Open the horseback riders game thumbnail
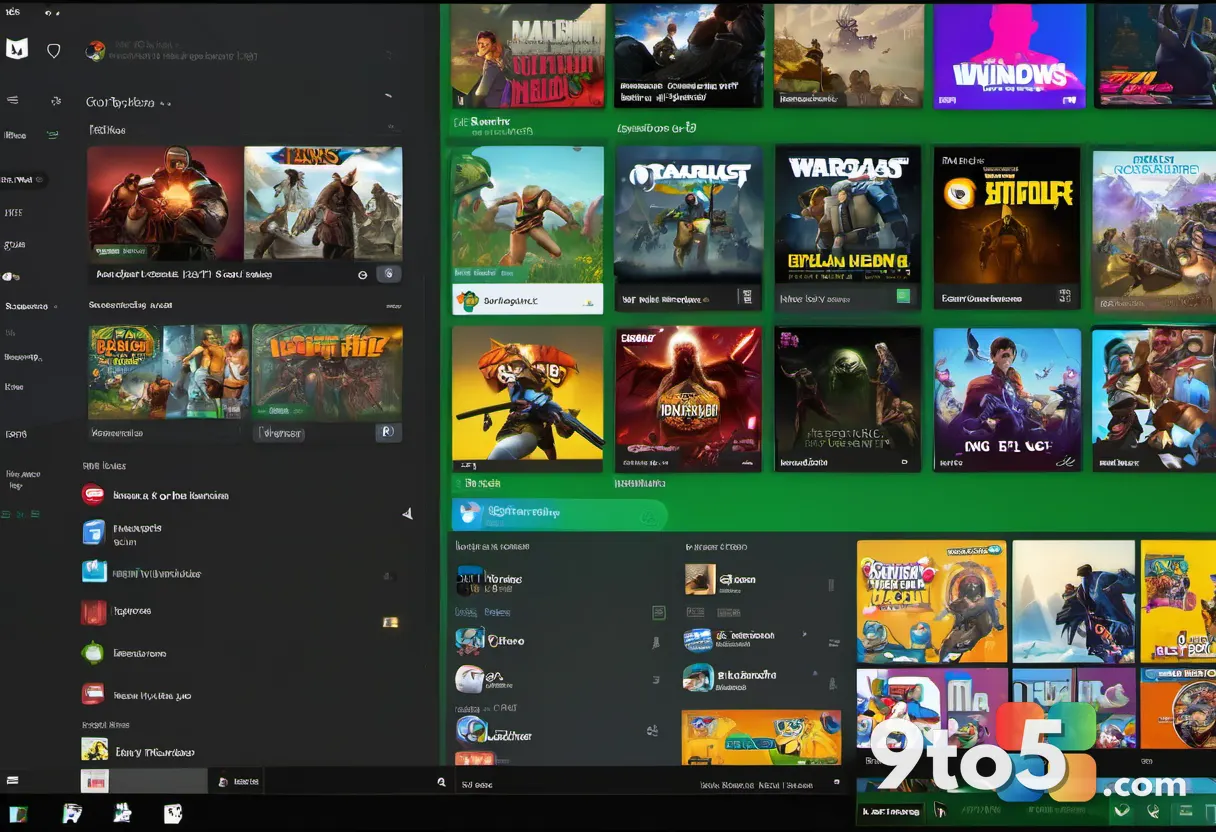 click(323, 204)
